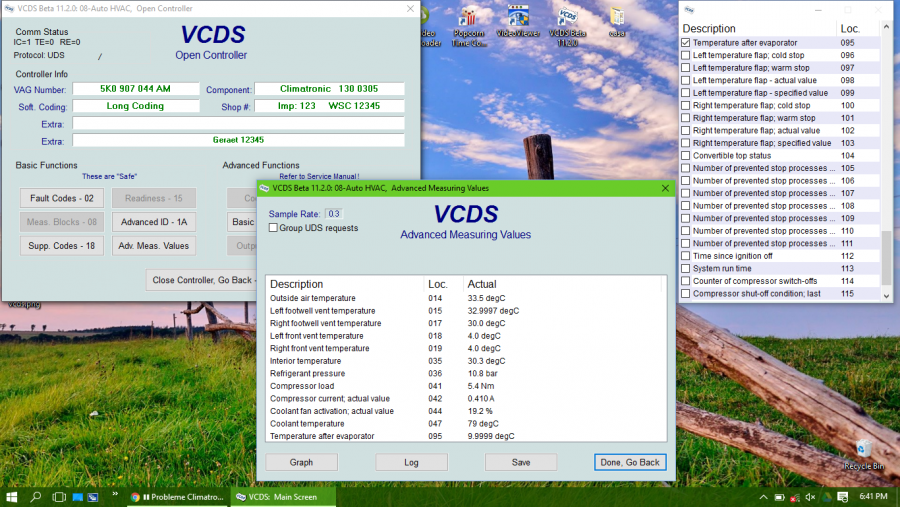Click scroll down arrow in selection list
The width and height of the screenshot is (900, 507).
(887, 296)
